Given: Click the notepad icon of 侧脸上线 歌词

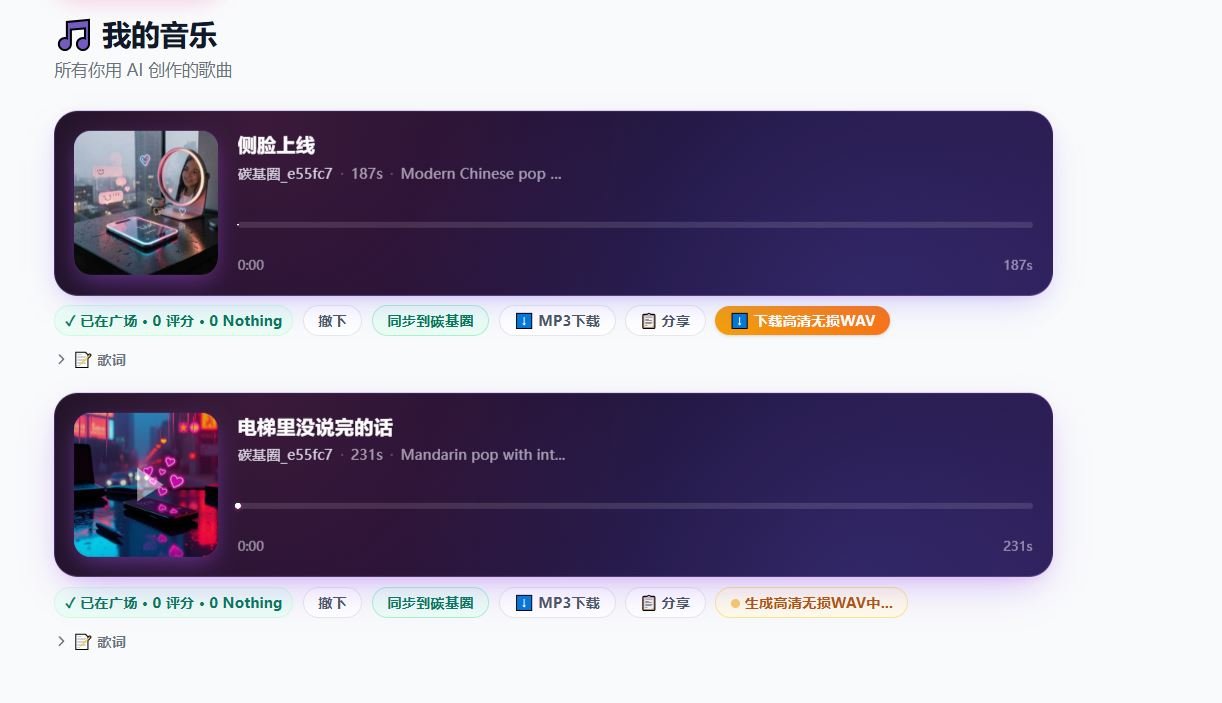Looking at the screenshot, I should (83, 360).
